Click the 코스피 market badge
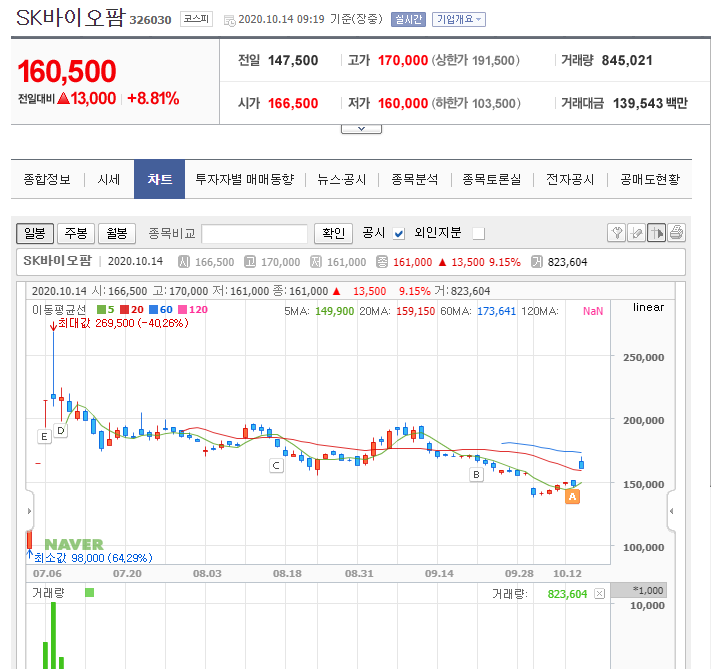Image resolution: width=711 pixels, height=669 pixels. click(x=196, y=19)
